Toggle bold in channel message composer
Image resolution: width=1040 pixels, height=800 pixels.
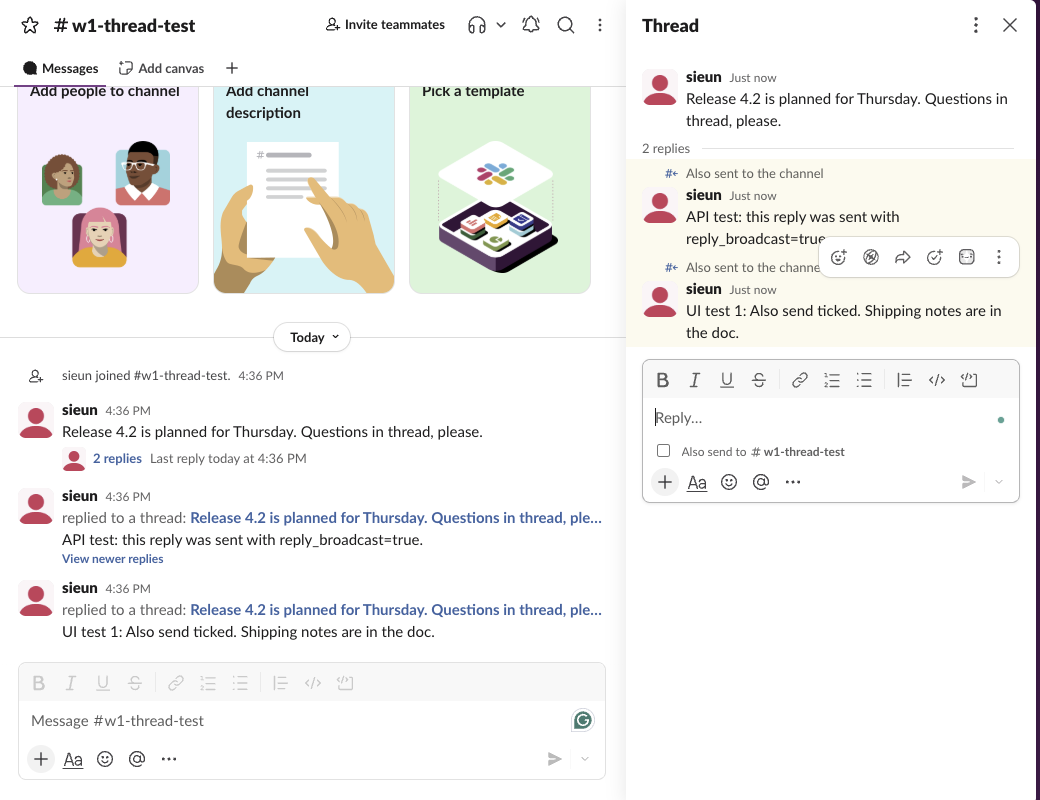[x=38, y=683]
